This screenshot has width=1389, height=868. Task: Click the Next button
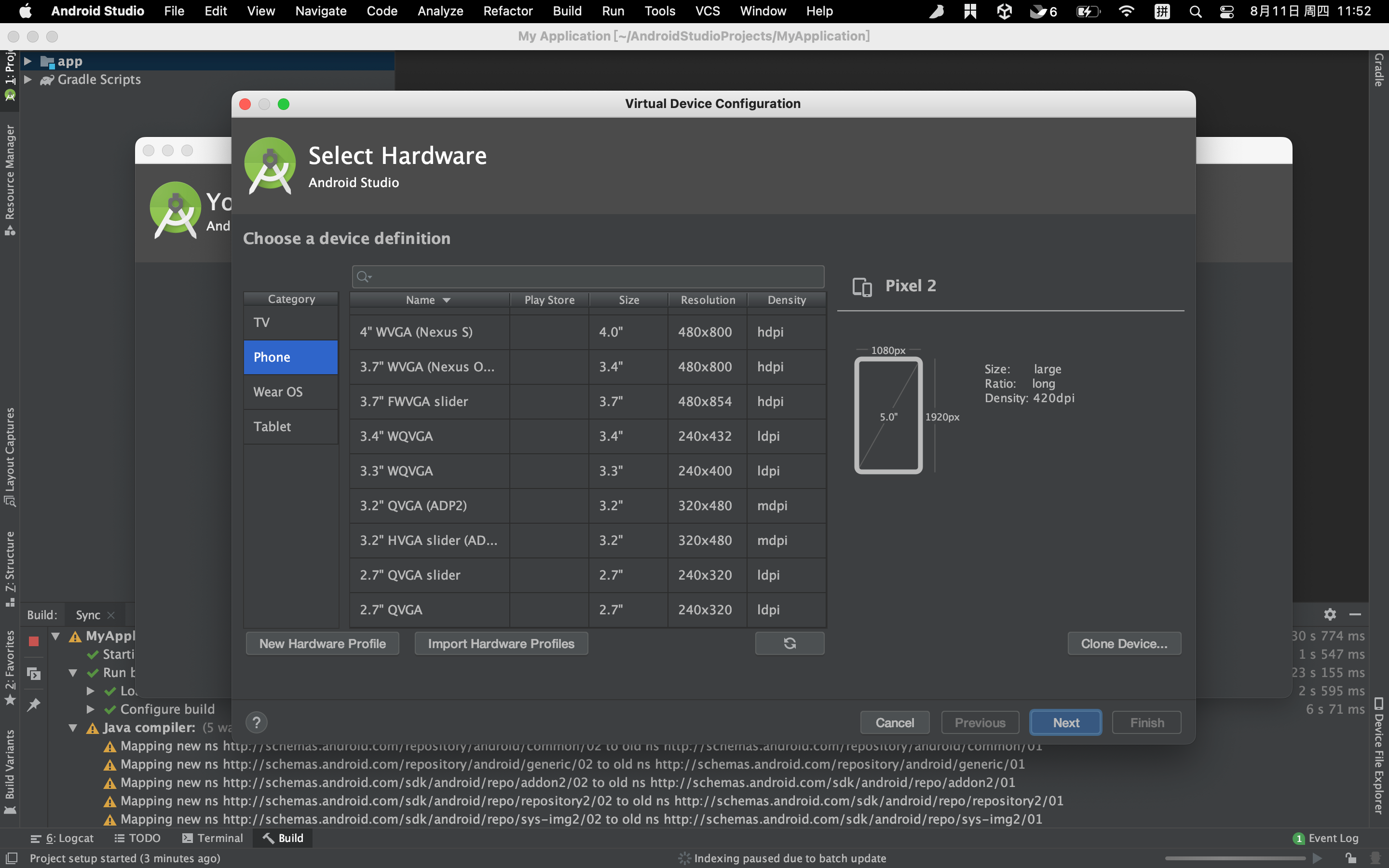click(1065, 722)
